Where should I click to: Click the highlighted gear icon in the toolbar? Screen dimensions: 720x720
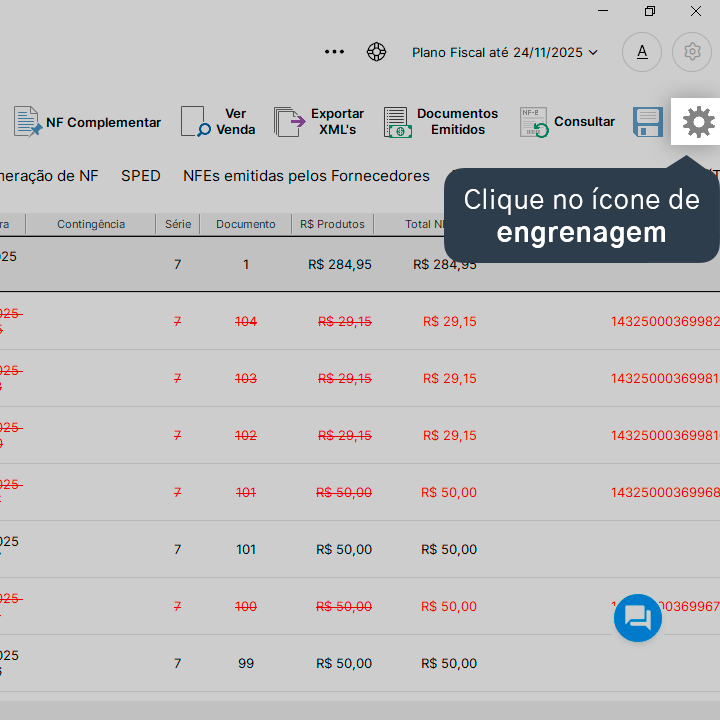(698, 122)
